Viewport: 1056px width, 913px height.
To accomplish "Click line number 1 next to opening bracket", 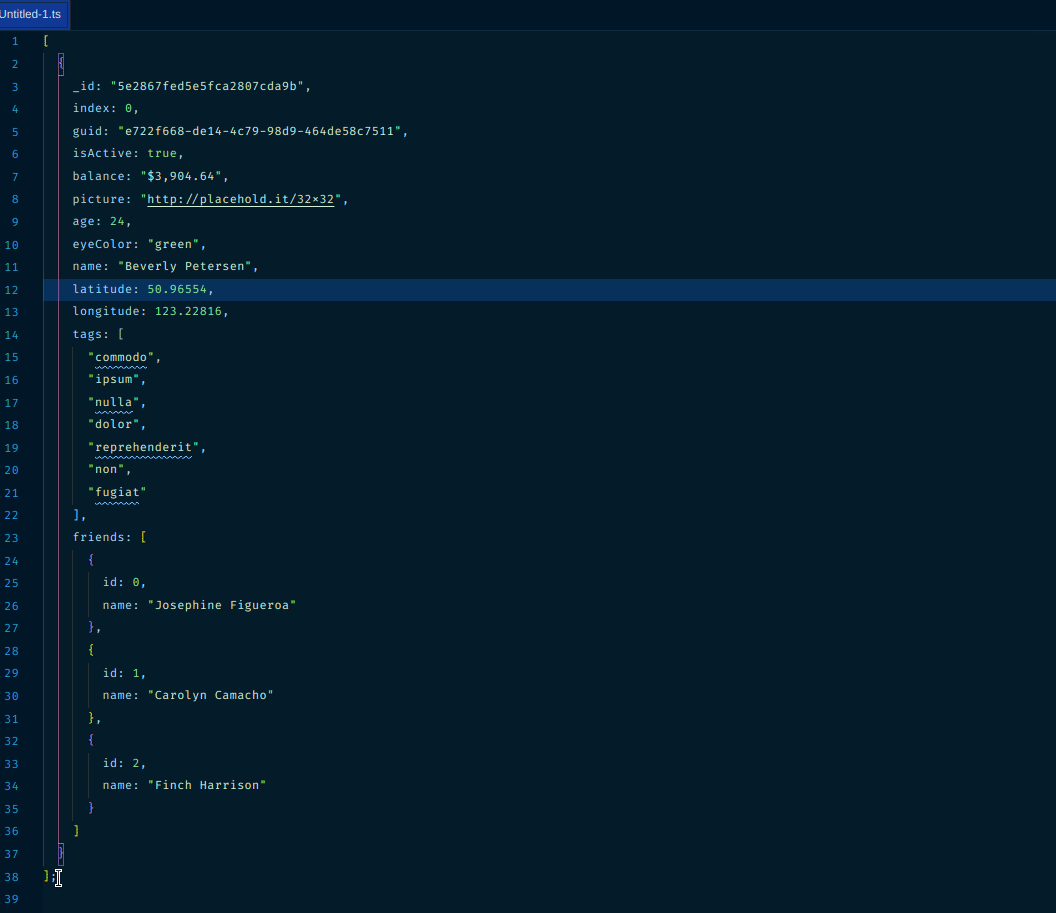I will (x=14, y=41).
